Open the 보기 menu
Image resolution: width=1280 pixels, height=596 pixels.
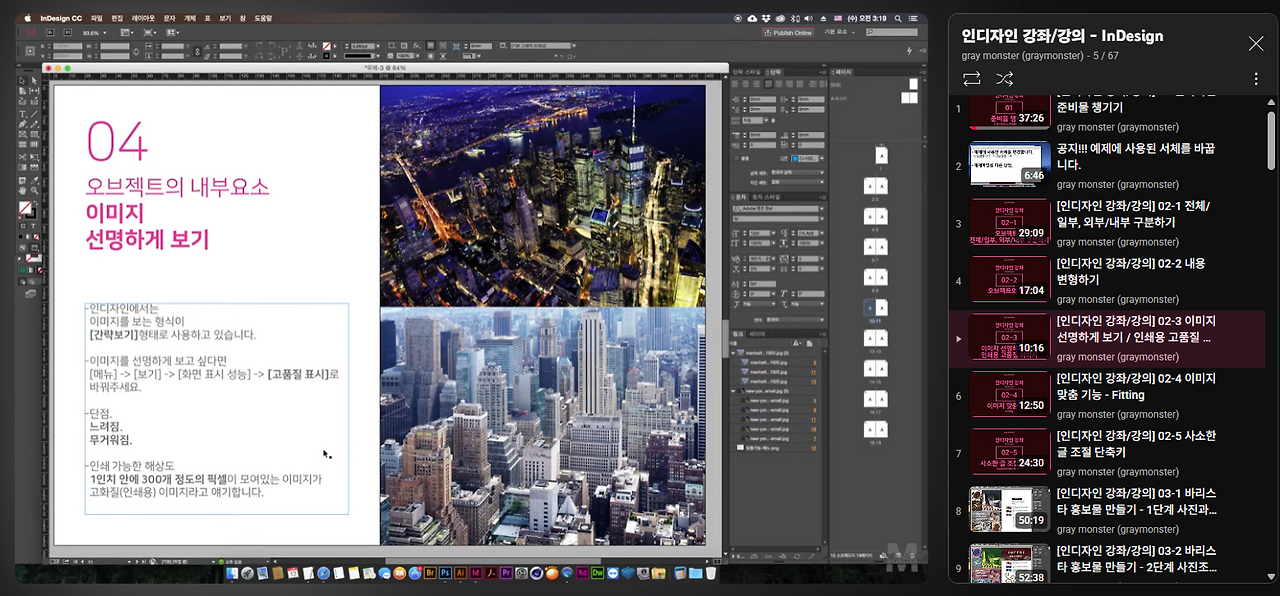coord(225,18)
